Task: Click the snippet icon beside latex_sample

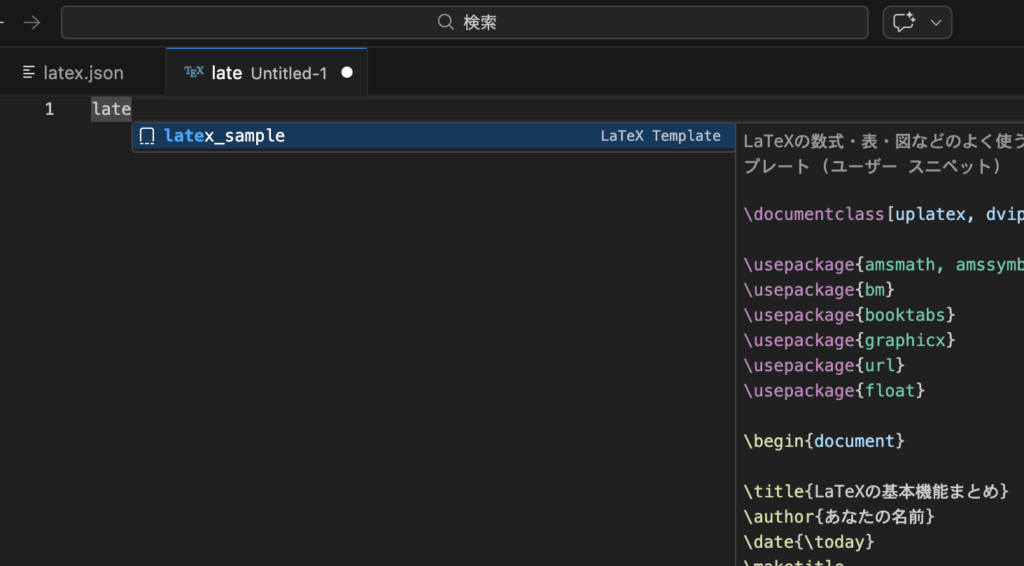Action: coord(147,136)
